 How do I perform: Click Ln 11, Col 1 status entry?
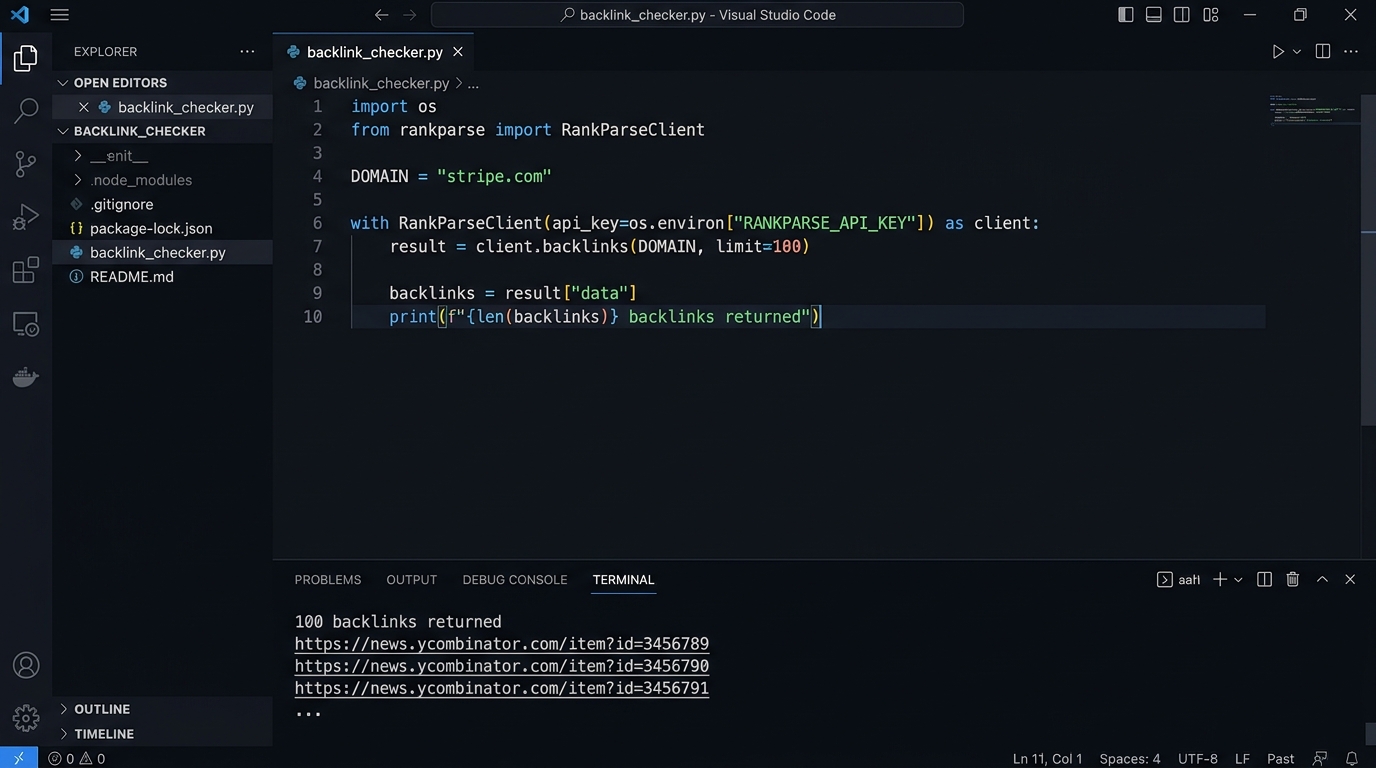click(1047, 759)
